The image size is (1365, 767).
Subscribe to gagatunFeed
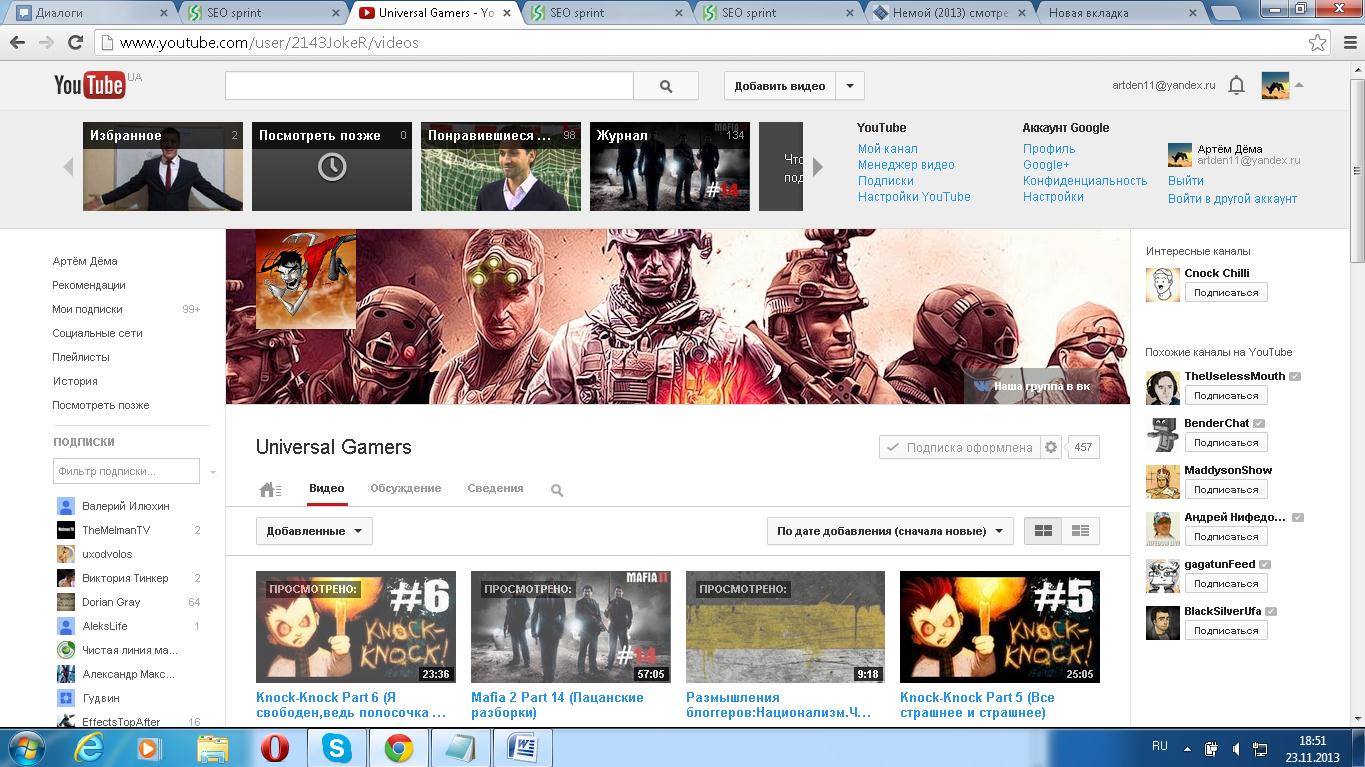pos(1226,584)
